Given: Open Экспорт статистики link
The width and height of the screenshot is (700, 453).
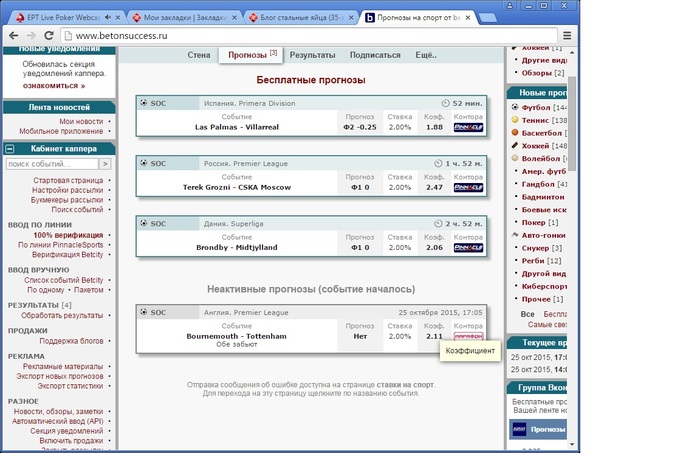Looking at the screenshot, I should point(70,386).
